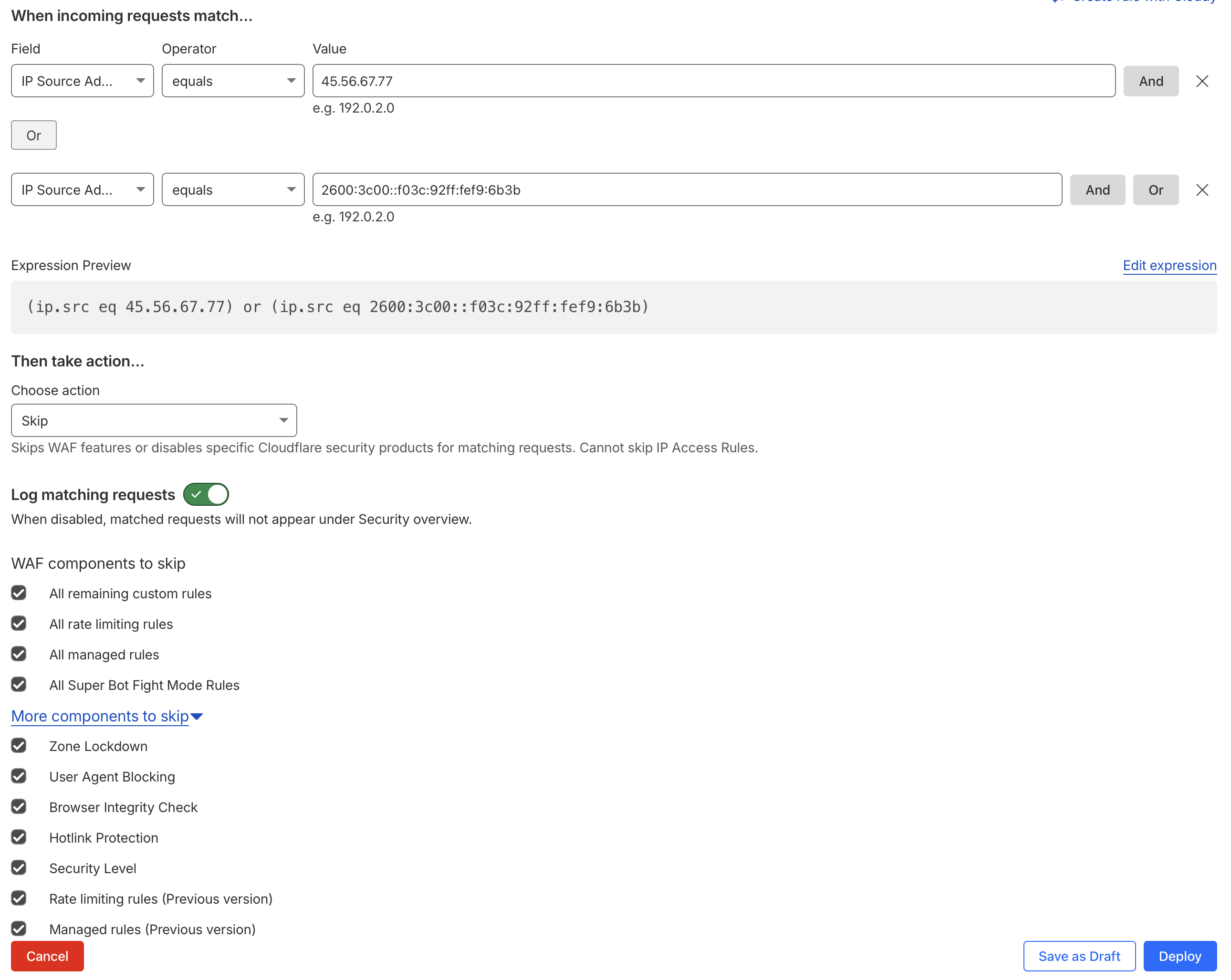Uncheck All remaining custom rules

(x=19, y=593)
